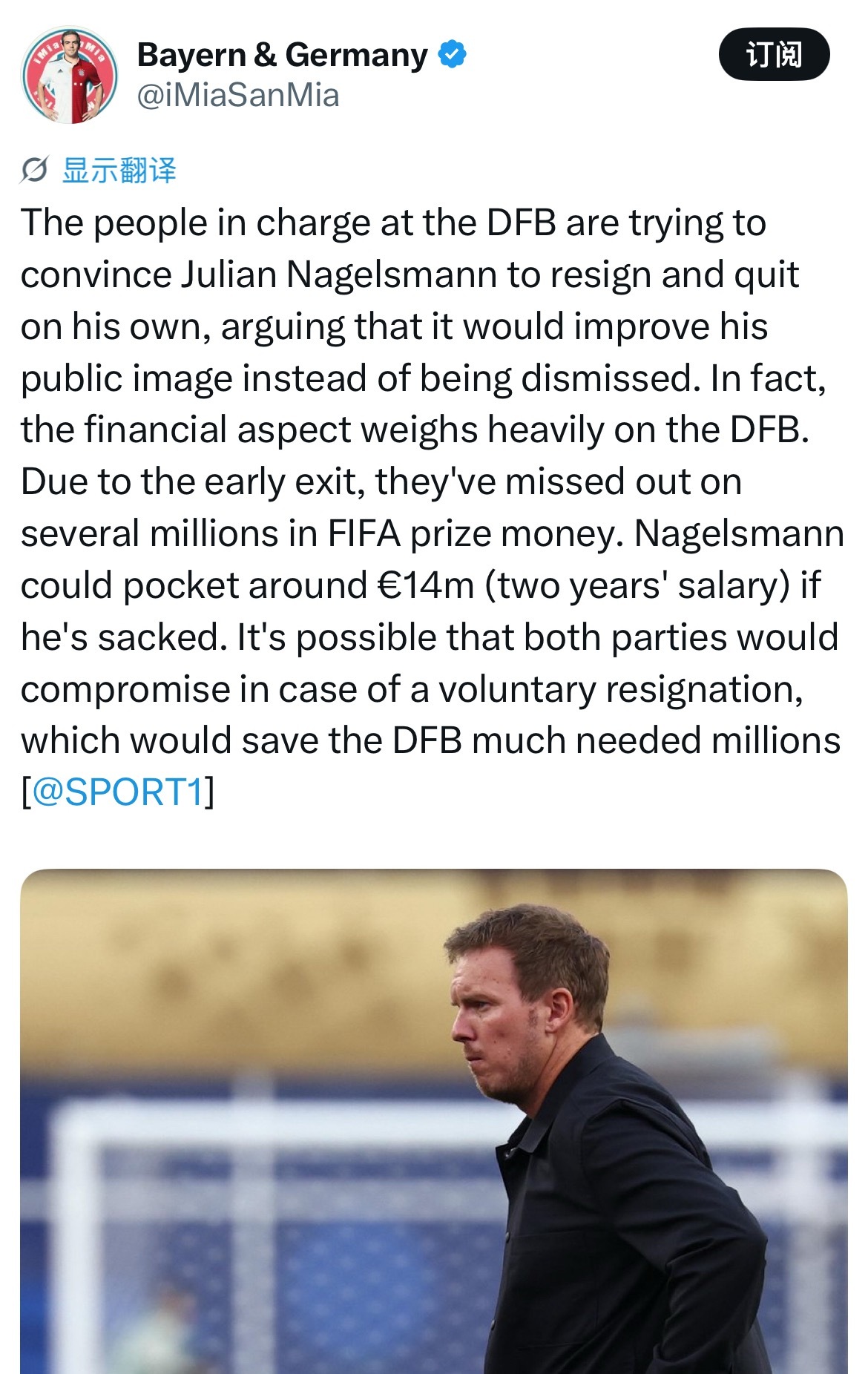
Task: Click the tweet text starting 'The people in charge'
Action: click(434, 507)
